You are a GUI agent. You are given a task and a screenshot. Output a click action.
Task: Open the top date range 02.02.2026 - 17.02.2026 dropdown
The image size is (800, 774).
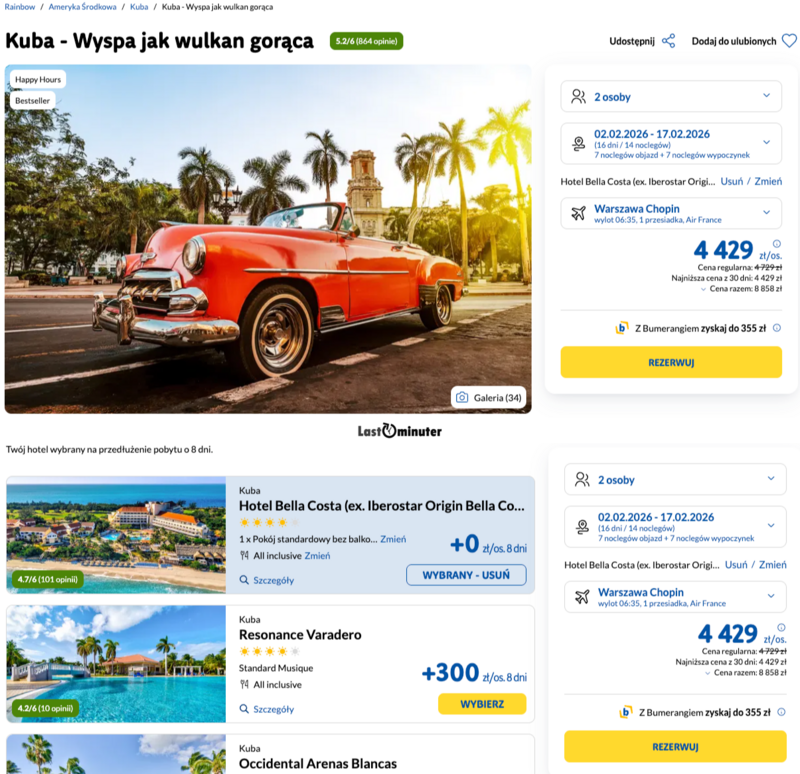(x=671, y=143)
